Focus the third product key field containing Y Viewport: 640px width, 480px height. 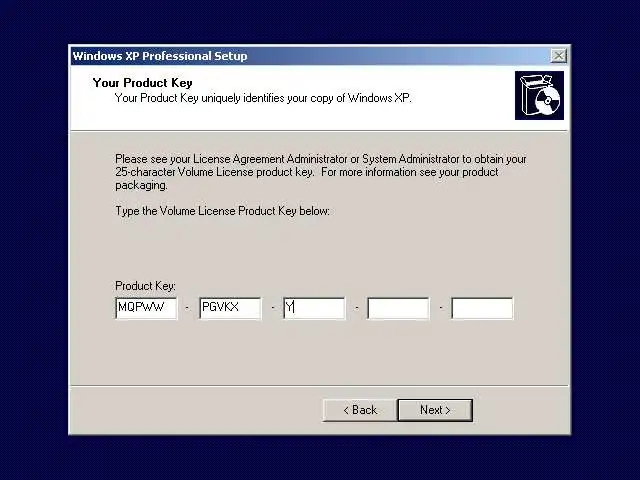(x=314, y=308)
